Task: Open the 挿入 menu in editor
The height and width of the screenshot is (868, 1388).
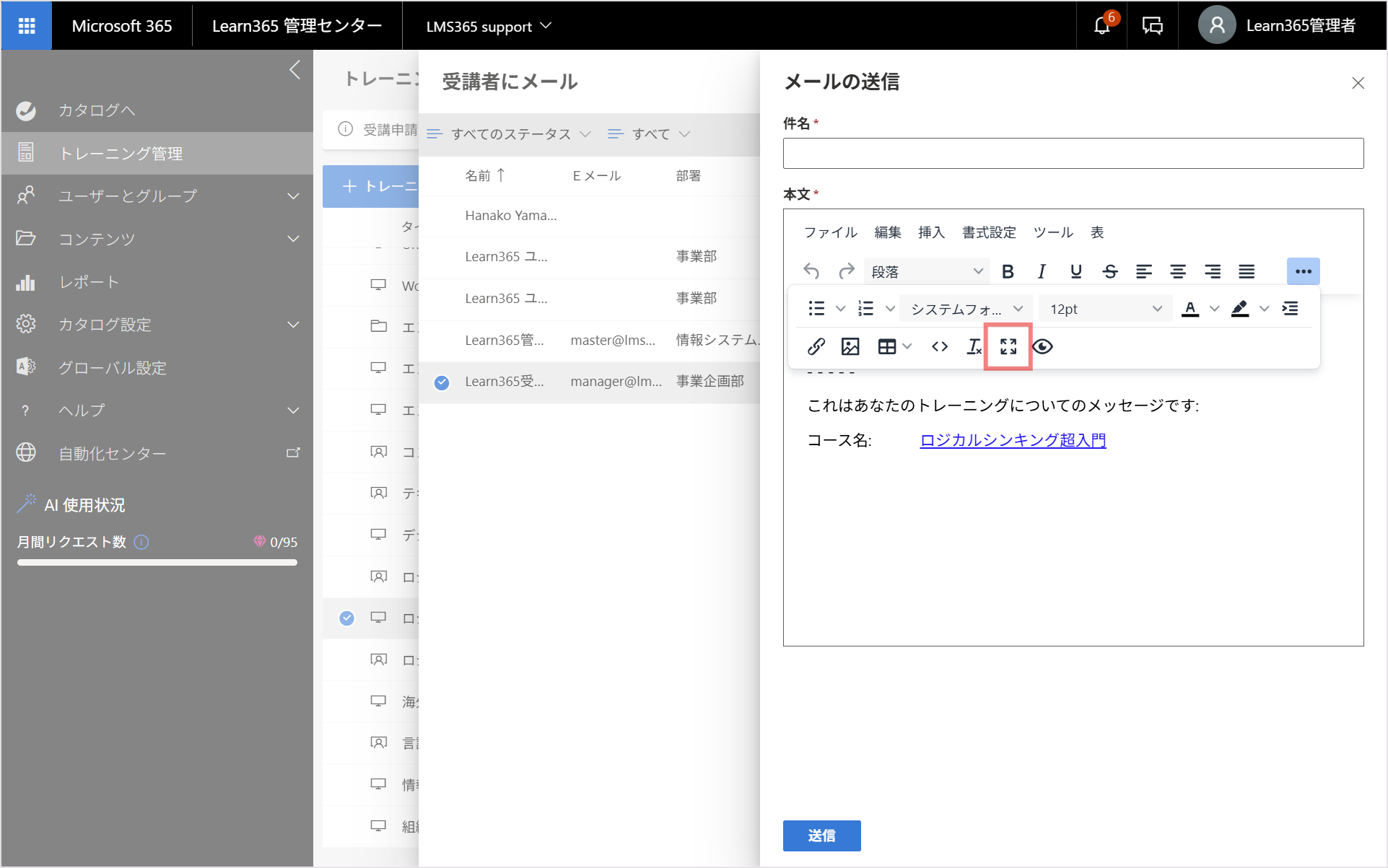Action: click(x=931, y=232)
